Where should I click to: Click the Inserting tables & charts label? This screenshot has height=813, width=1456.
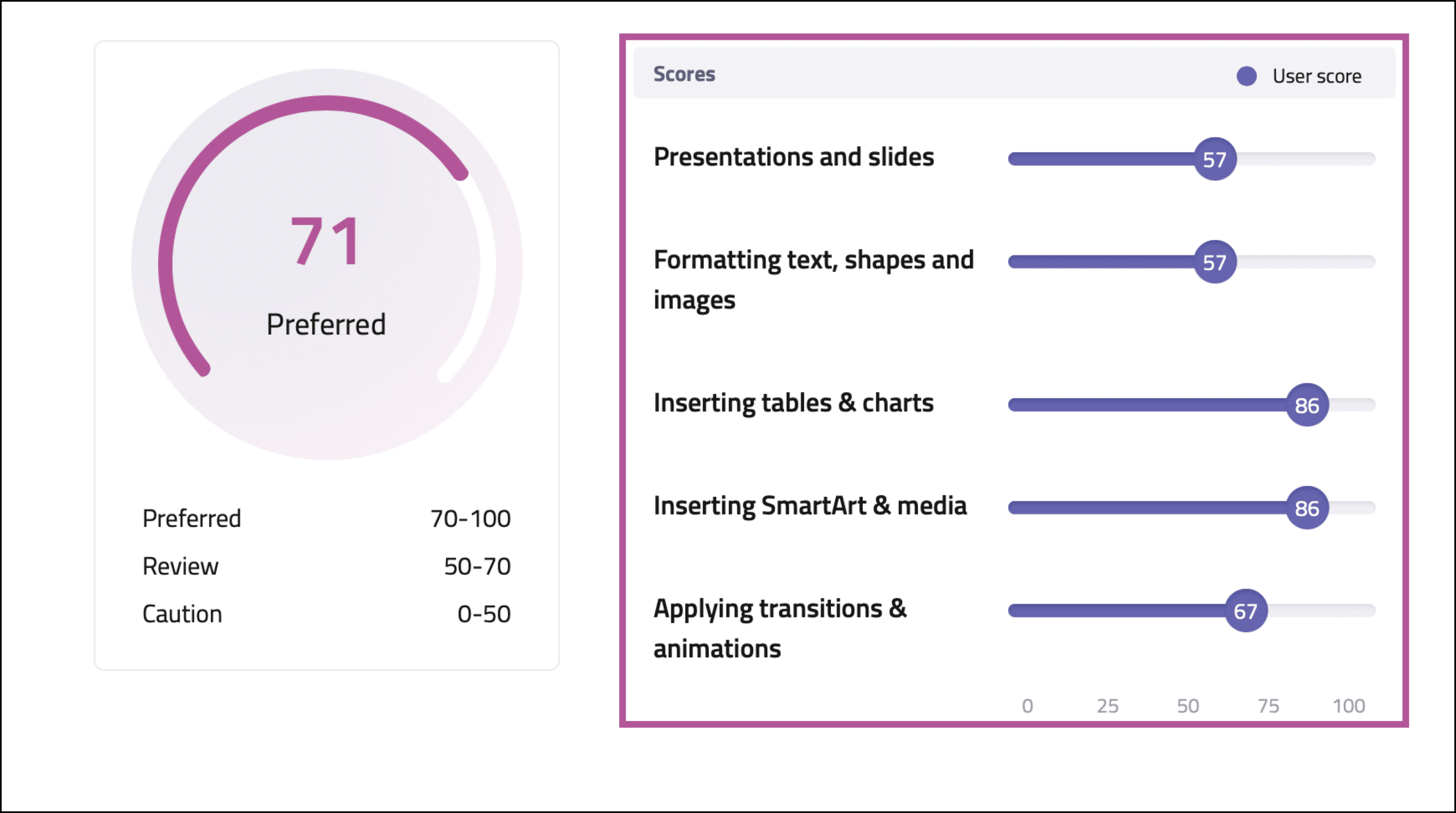click(794, 403)
